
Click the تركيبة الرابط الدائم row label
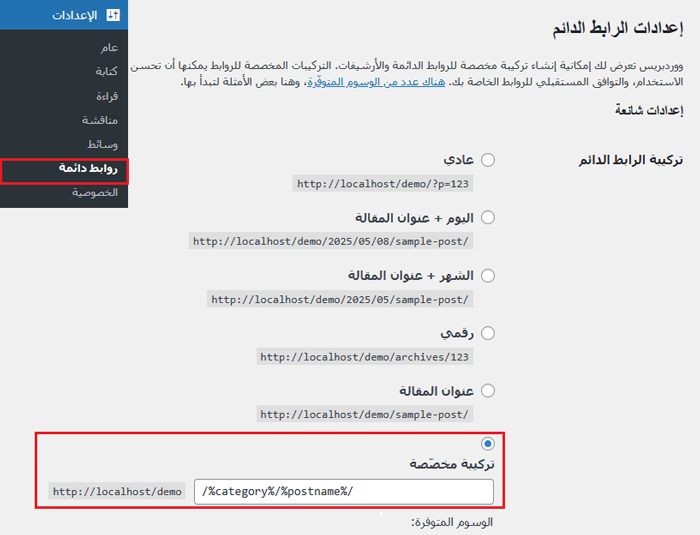coord(631,160)
